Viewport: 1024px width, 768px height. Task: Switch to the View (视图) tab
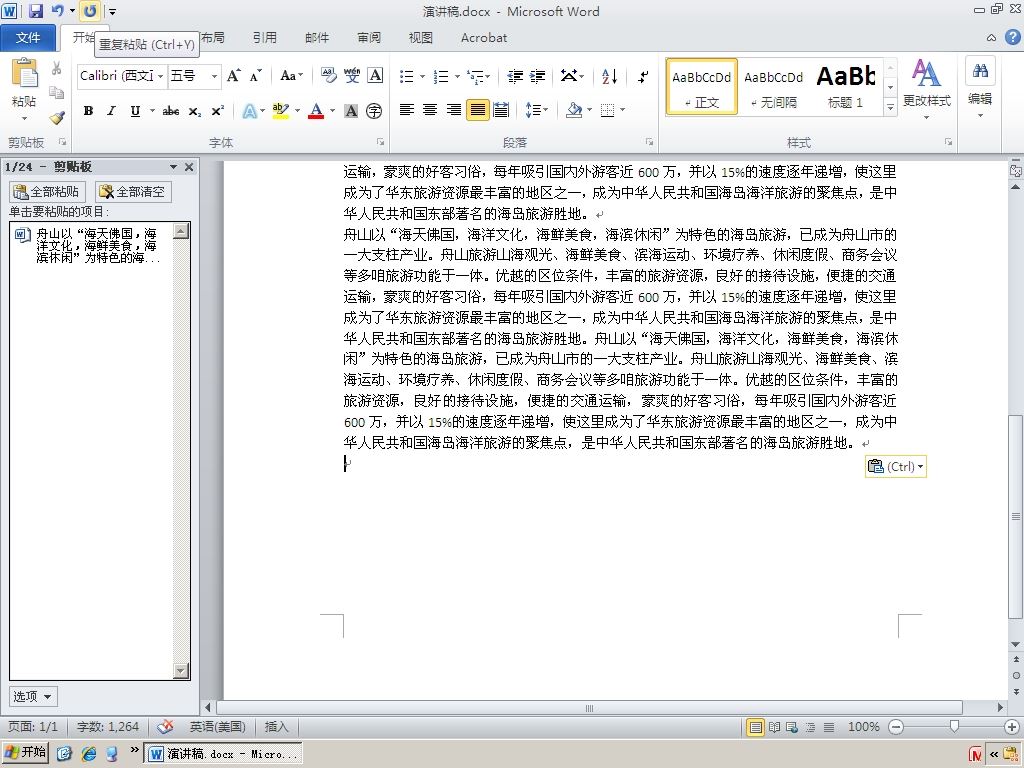pyautogui.click(x=421, y=38)
